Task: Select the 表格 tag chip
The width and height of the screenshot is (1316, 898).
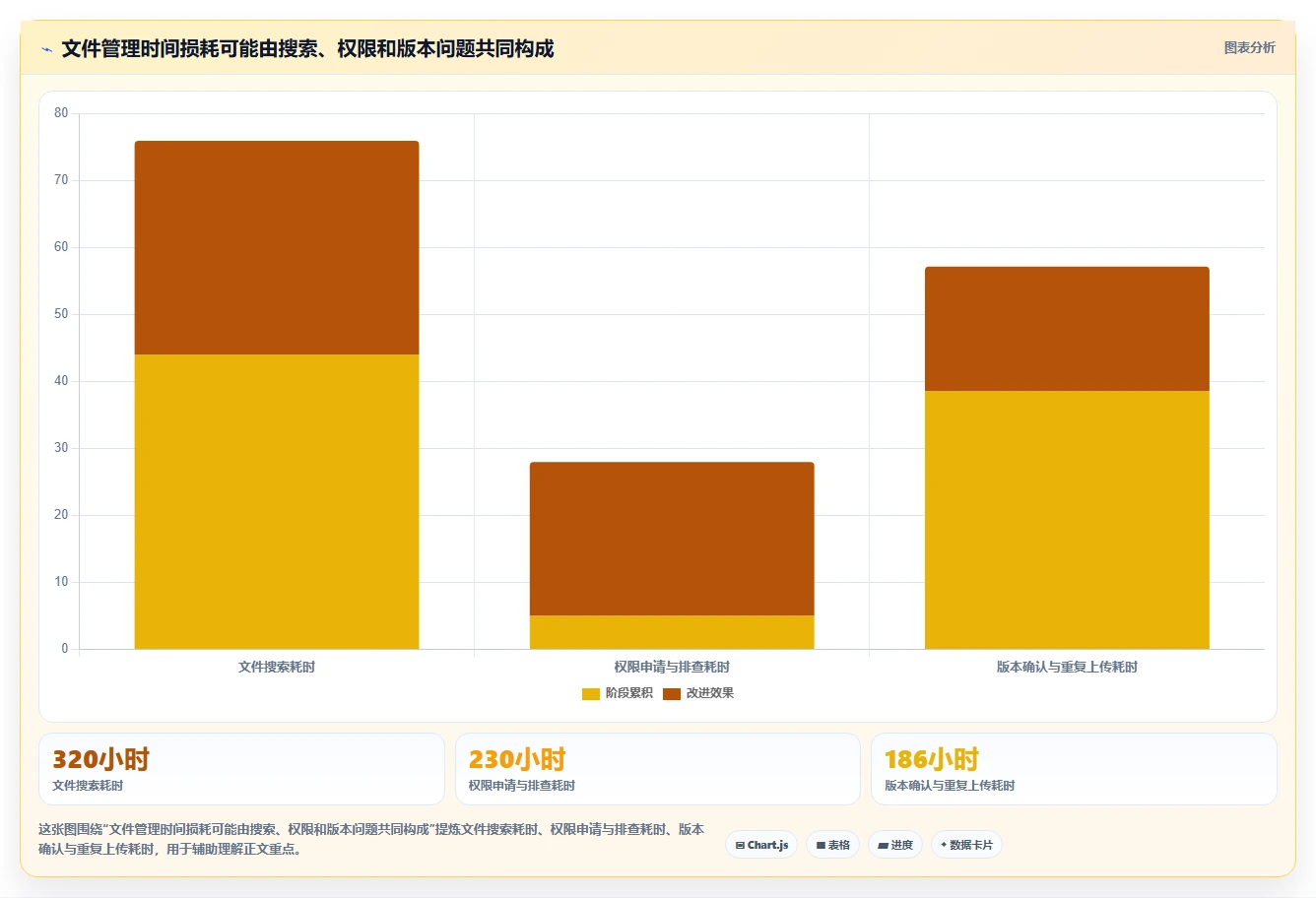Action: [x=832, y=845]
